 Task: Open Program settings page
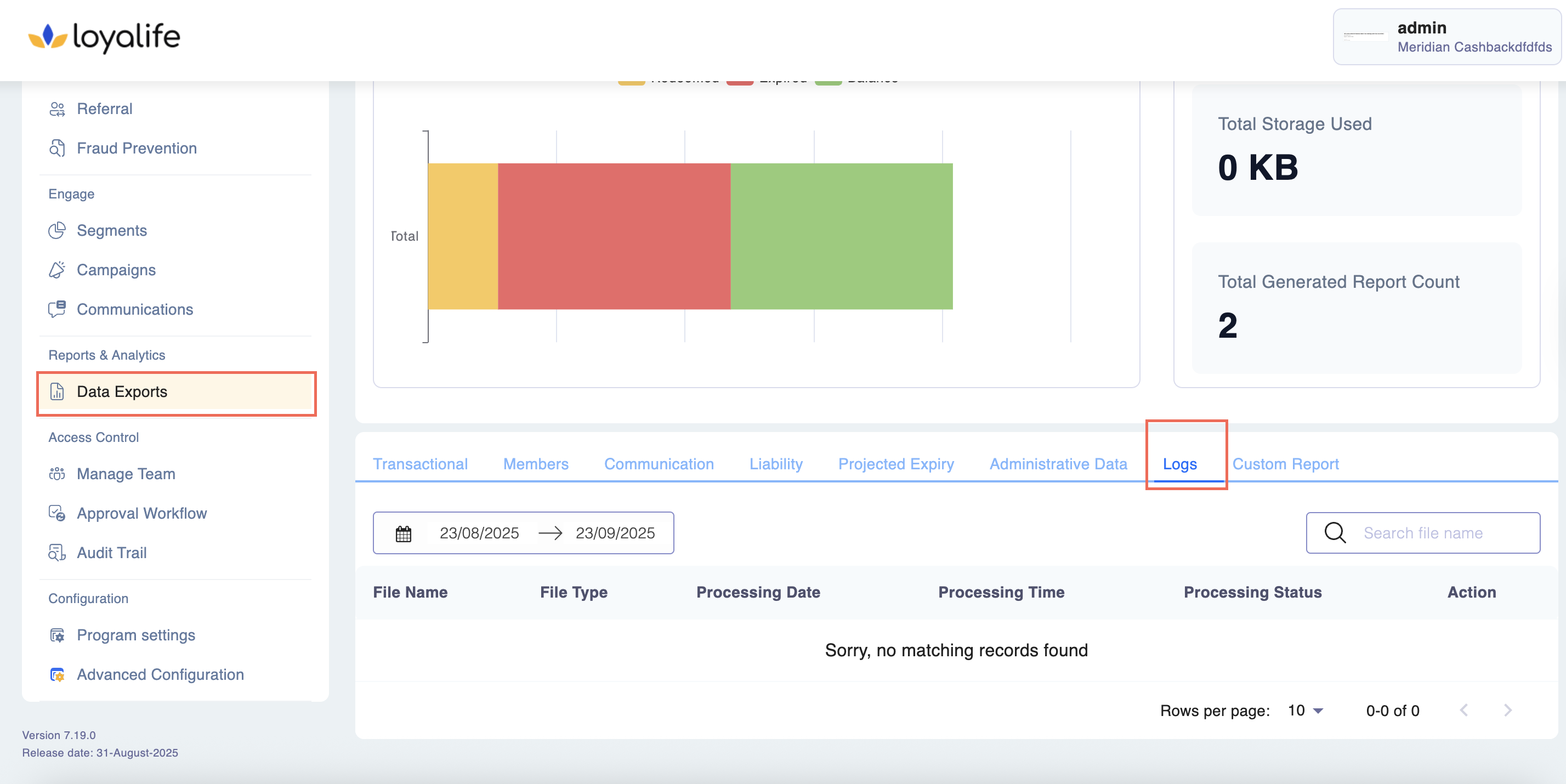tap(135, 635)
